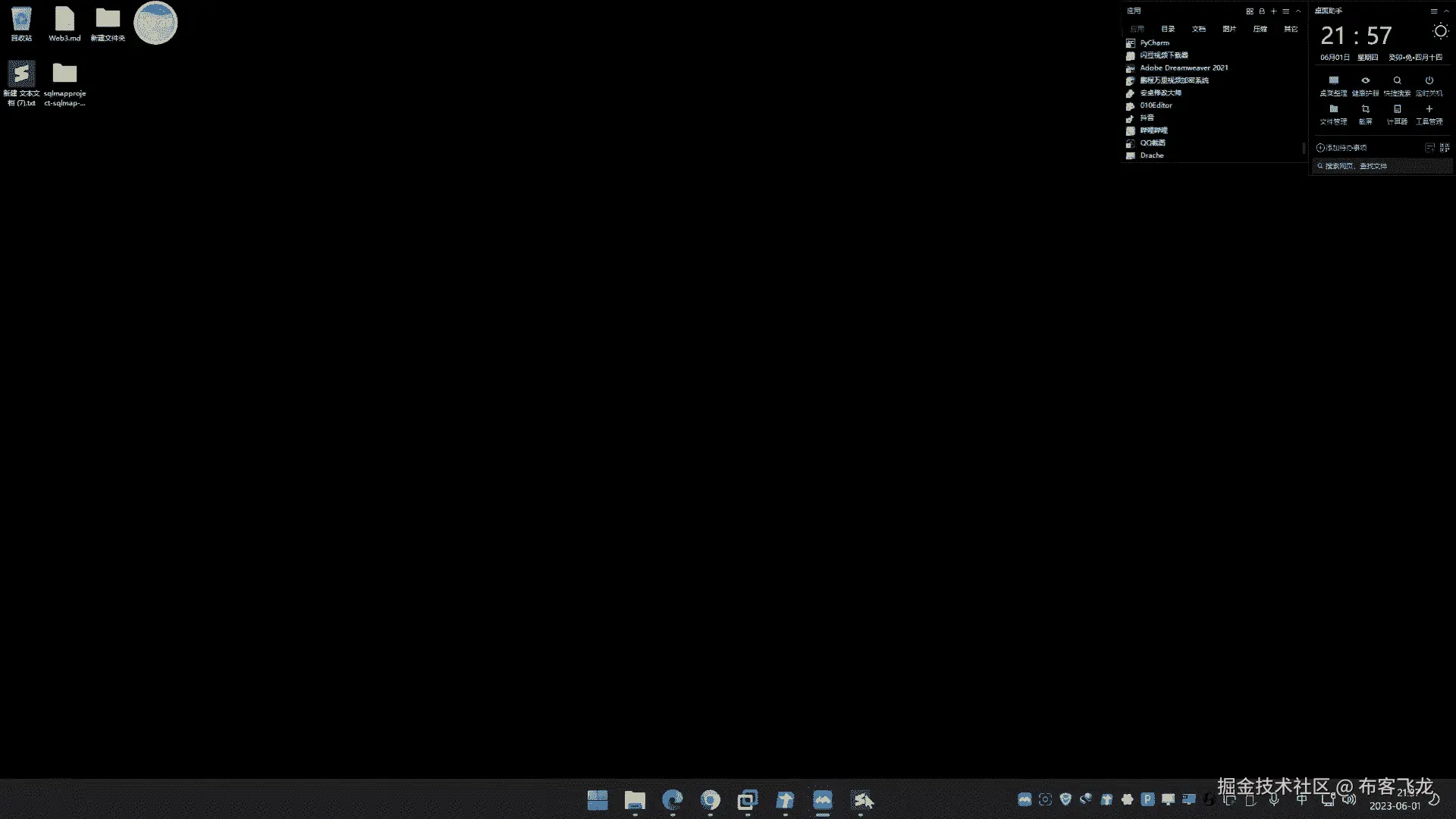Open the 桌面整理 desktop organize tool

tap(1333, 80)
